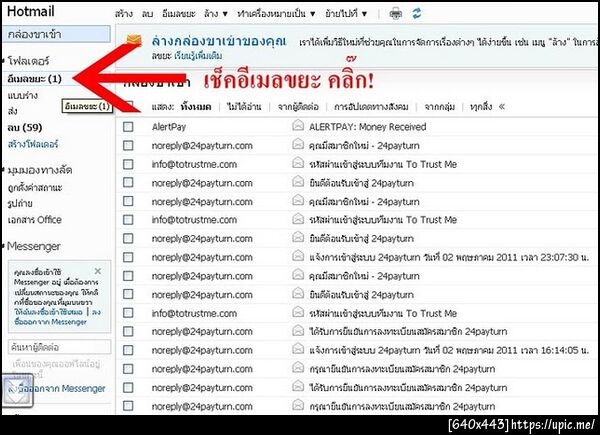Select the checkbox of the topmost info@totrustme.com email
The image size is (600, 435).
coord(128,164)
